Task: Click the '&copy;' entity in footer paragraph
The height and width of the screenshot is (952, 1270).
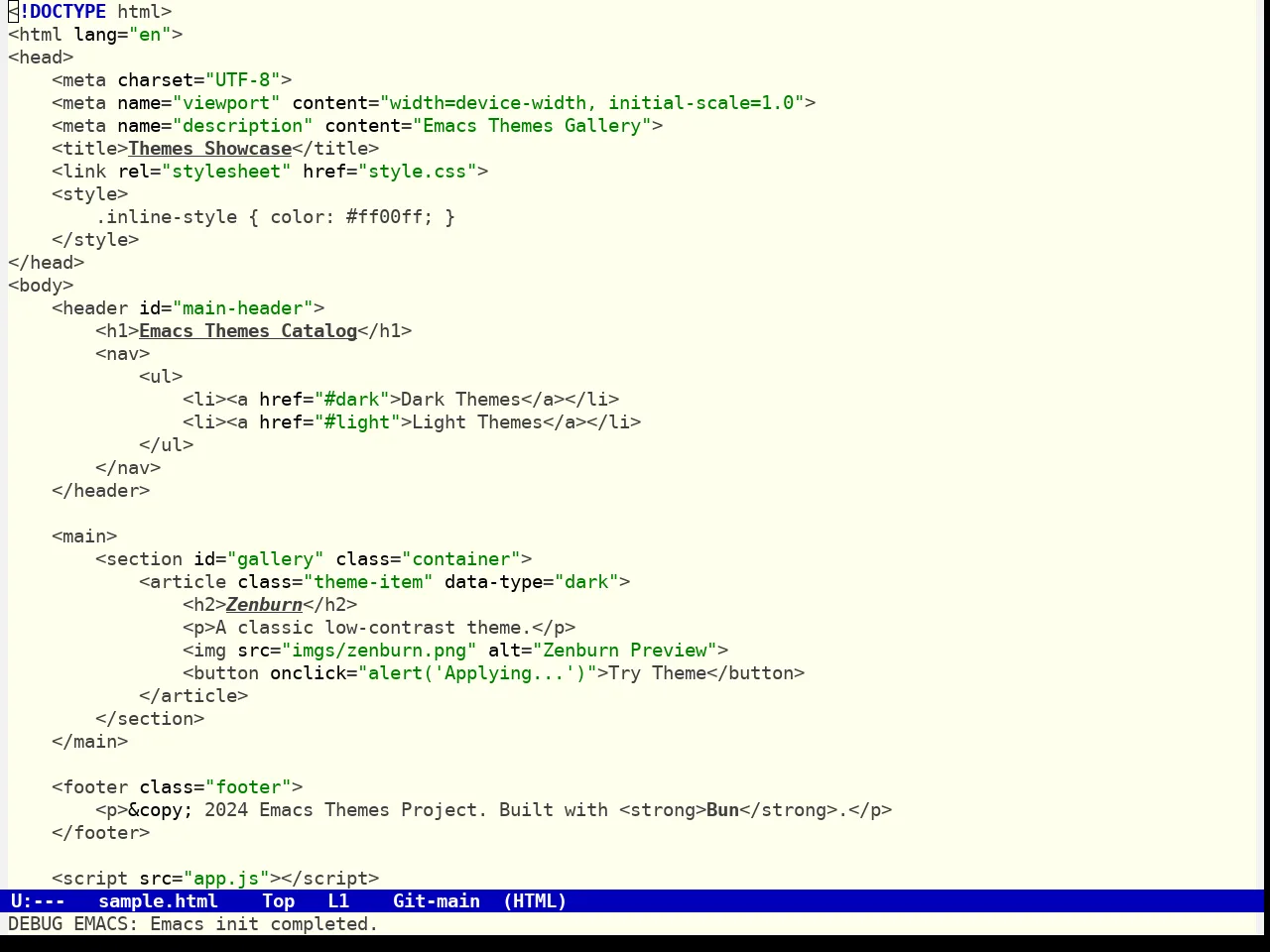Action: [161, 810]
